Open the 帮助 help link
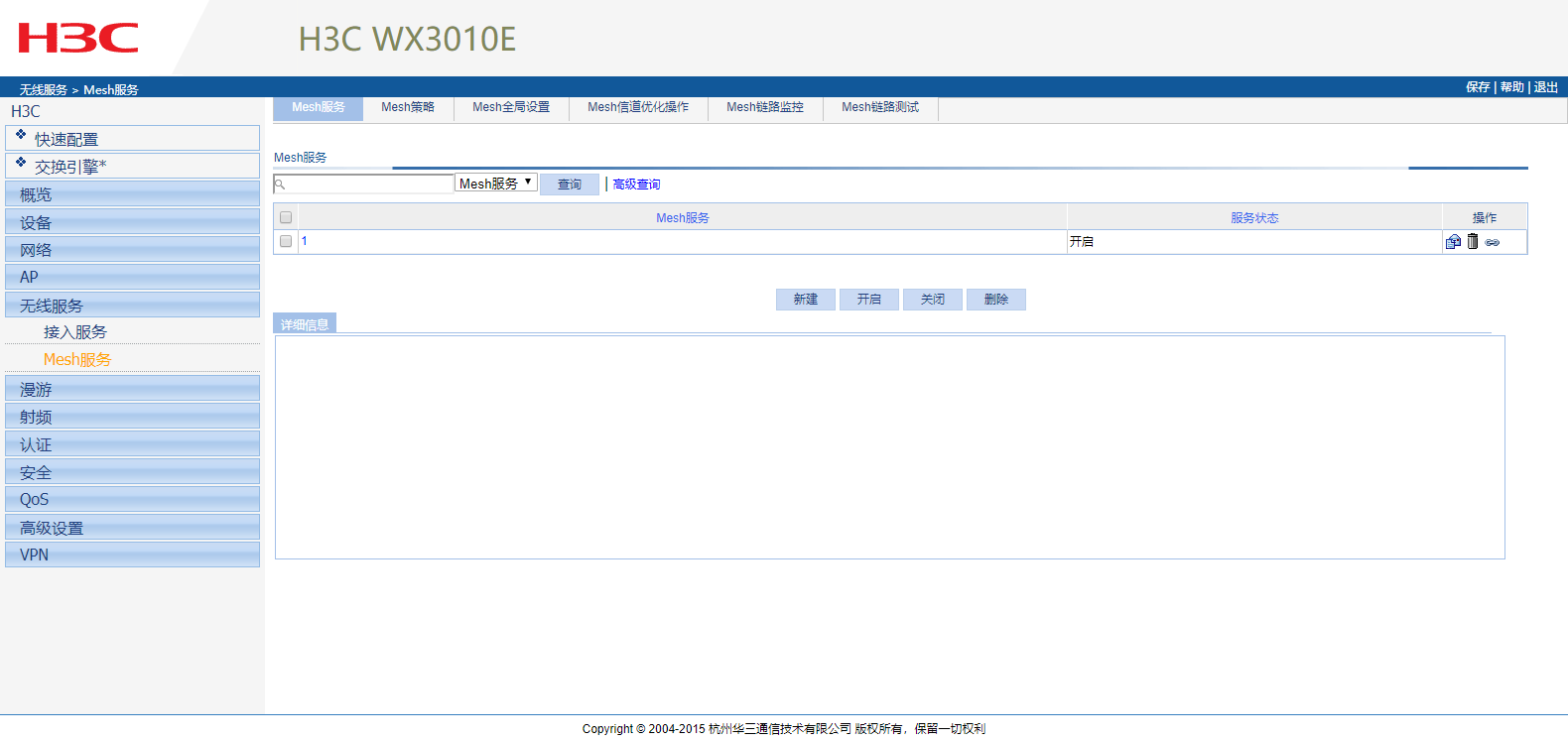Image resolution: width=1568 pixels, height=741 pixels. 1511,87
